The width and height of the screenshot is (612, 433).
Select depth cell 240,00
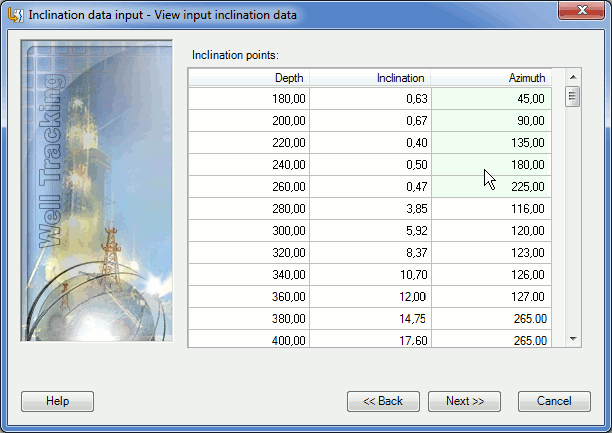point(249,165)
